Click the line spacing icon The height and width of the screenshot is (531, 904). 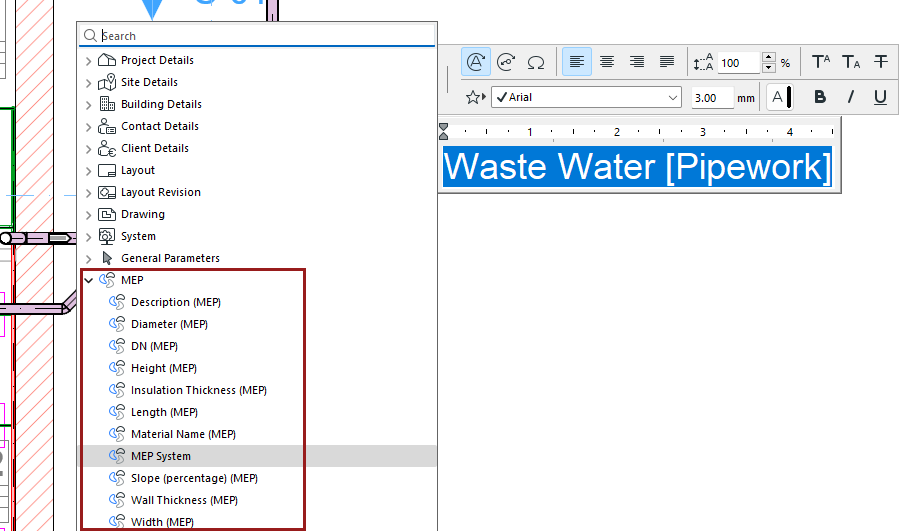click(x=703, y=62)
